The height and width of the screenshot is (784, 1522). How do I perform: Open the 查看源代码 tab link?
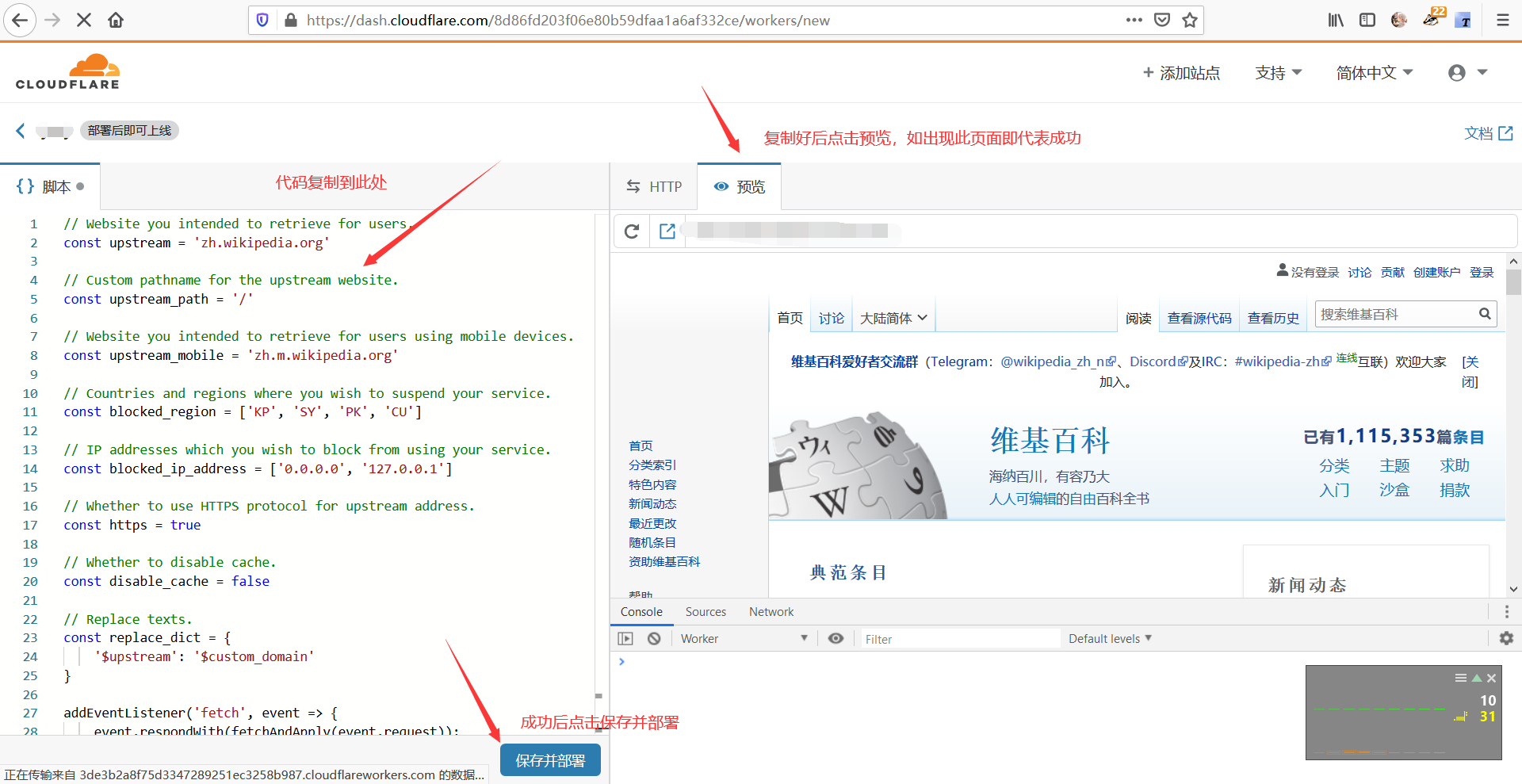pyautogui.click(x=1199, y=318)
